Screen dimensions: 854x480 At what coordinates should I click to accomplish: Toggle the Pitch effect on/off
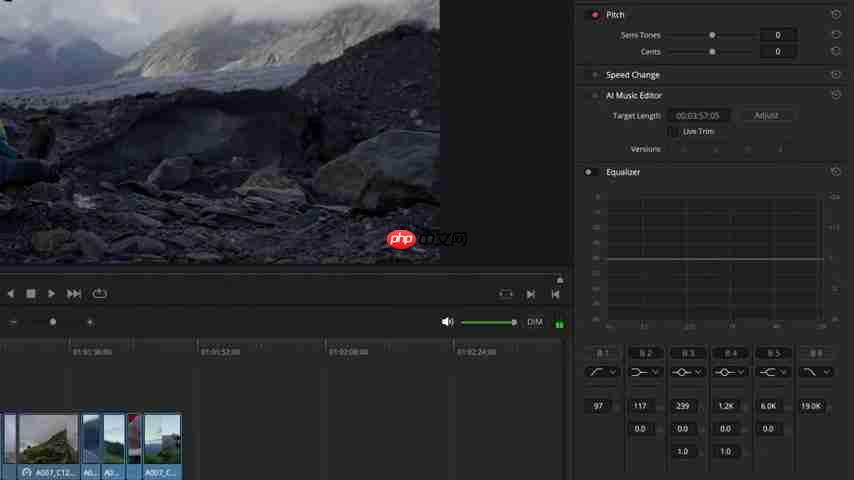[x=595, y=15]
